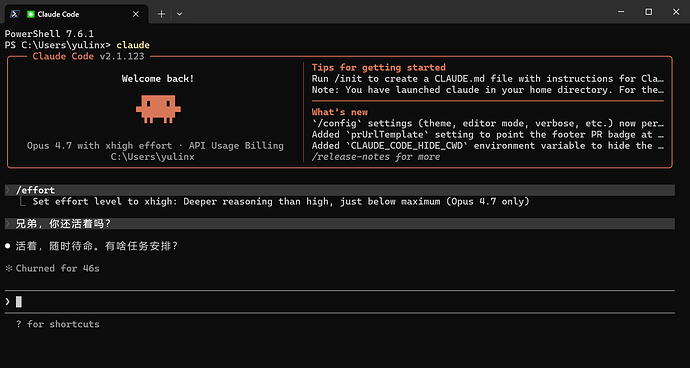The width and height of the screenshot is (690, 368).
Task: Click the 'Claude Code v2.1.123' box title
Action: [x=88, y=56]
